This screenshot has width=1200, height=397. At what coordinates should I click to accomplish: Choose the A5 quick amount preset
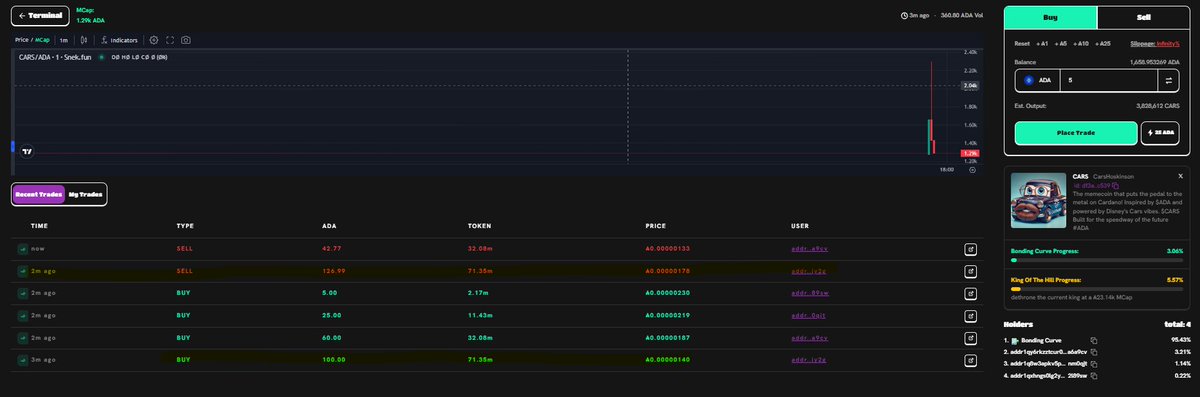[1062, 44]
